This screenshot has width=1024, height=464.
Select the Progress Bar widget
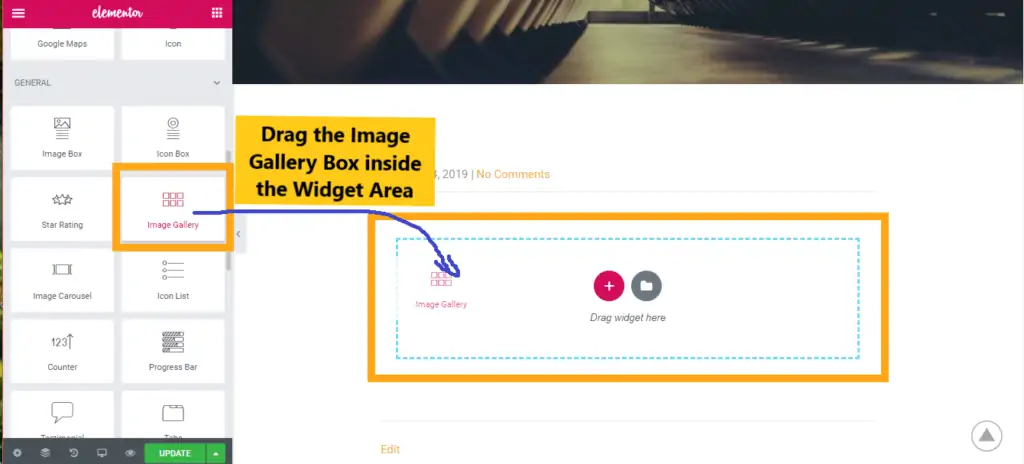click(173, 351)
